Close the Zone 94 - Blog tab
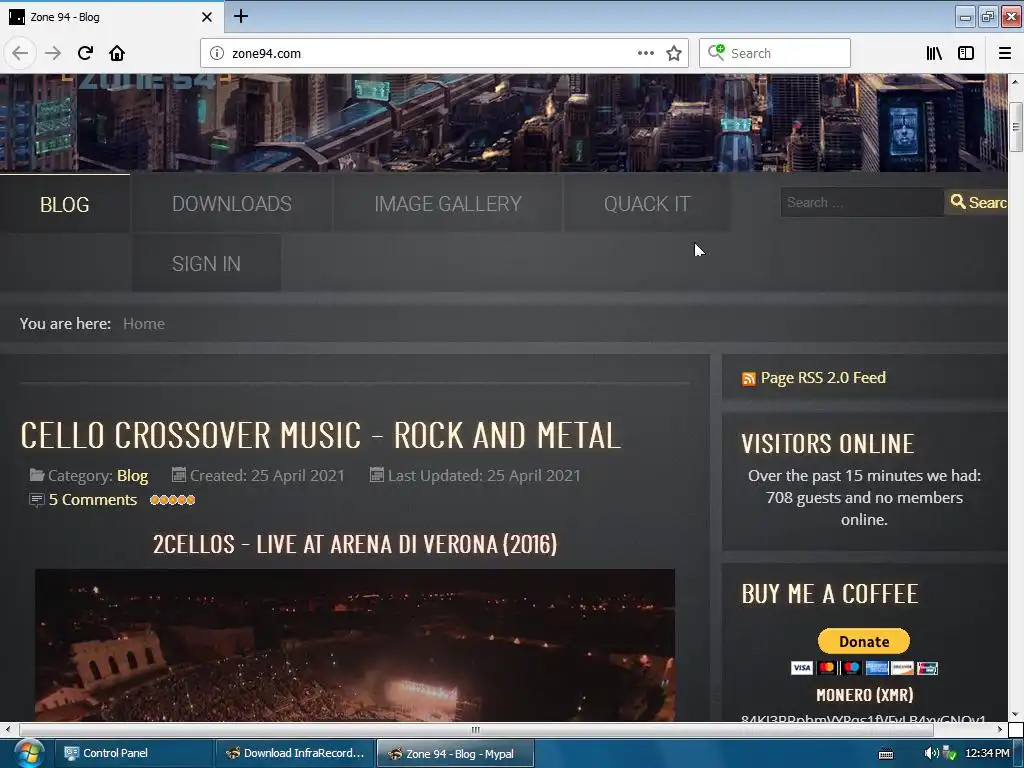The height and width of the screenshot is (768, 1024). click(206, 17)
